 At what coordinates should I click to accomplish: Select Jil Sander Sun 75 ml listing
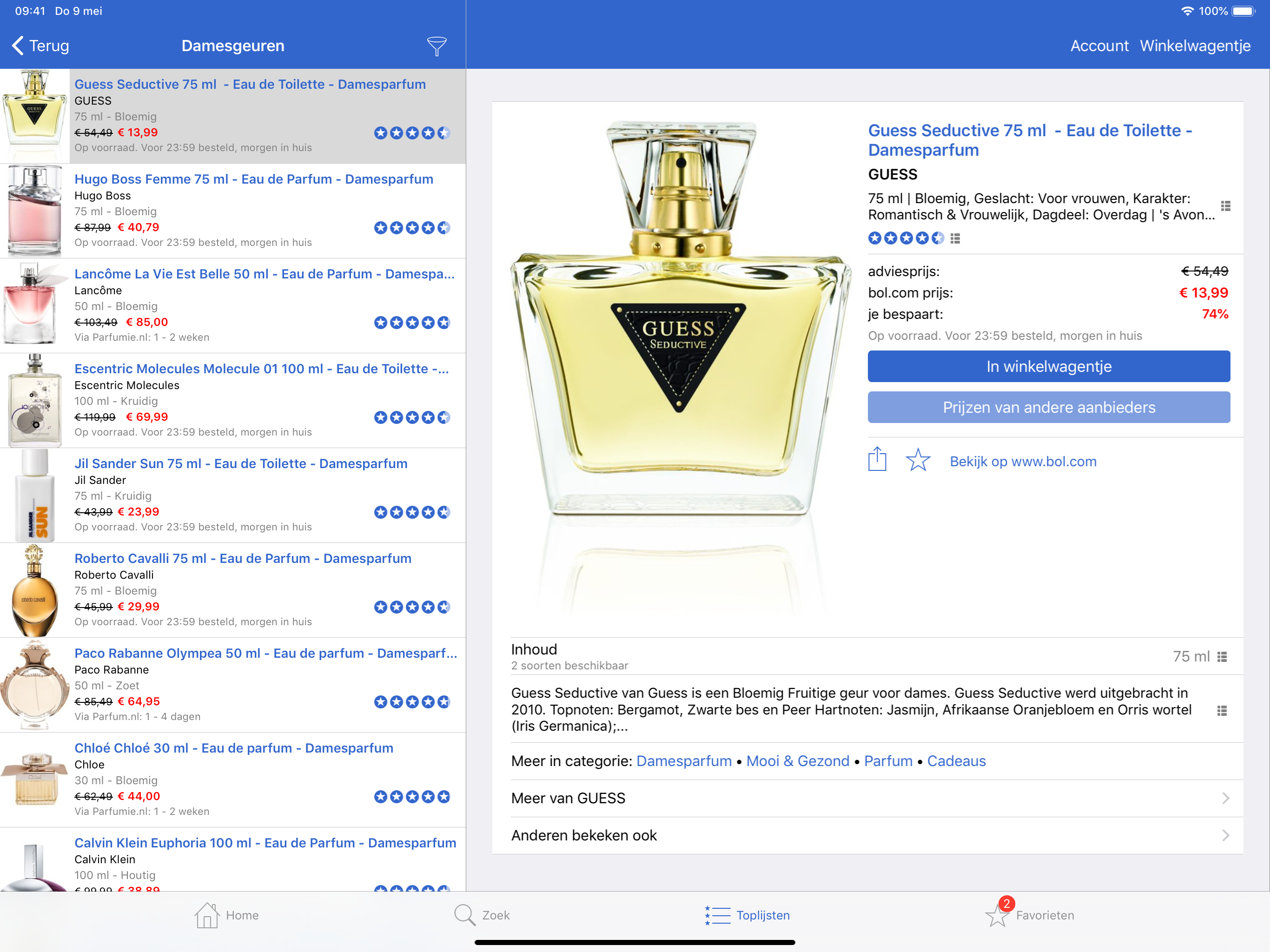click(x=232, y=495)
